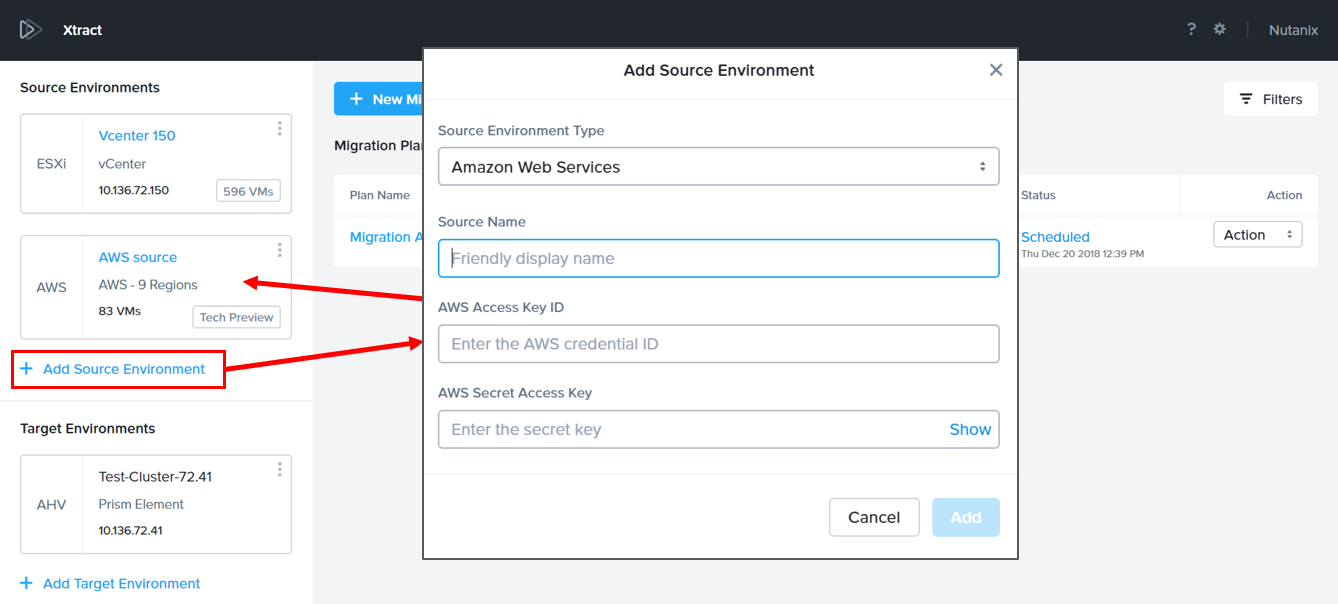This screenshot has height=604, width=1338.
Task: Select the Test-Cluster-72.41 target name
Action: pyautogui.click(x=155, y=477)
